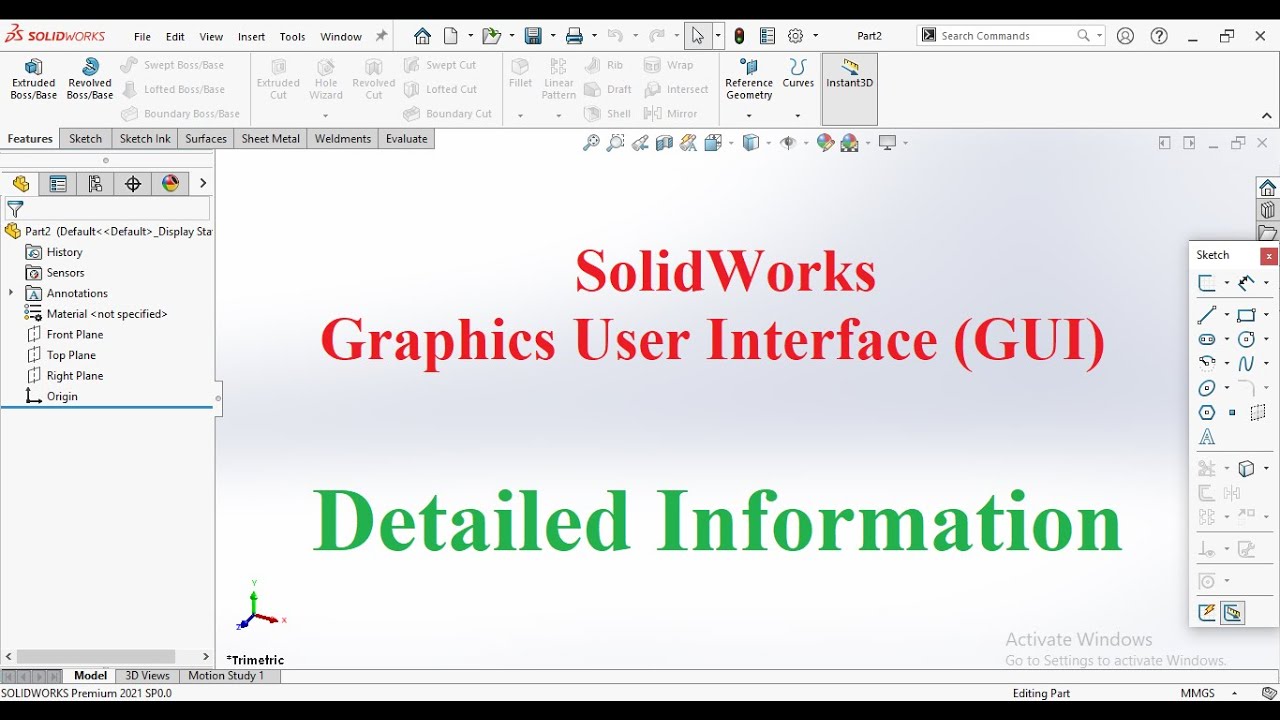Close the floating Sketch toolbar
This screenshot has width=1280, height=720.
point(1268,256)
